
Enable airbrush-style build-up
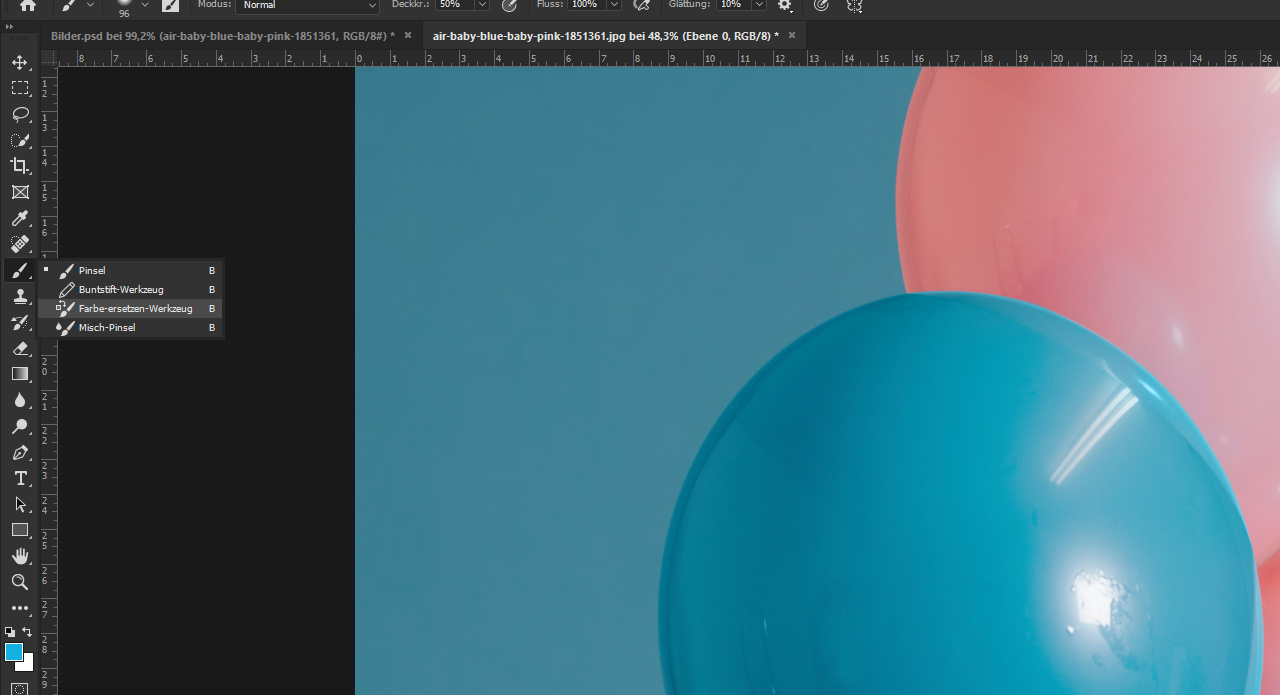coord(642,5)
